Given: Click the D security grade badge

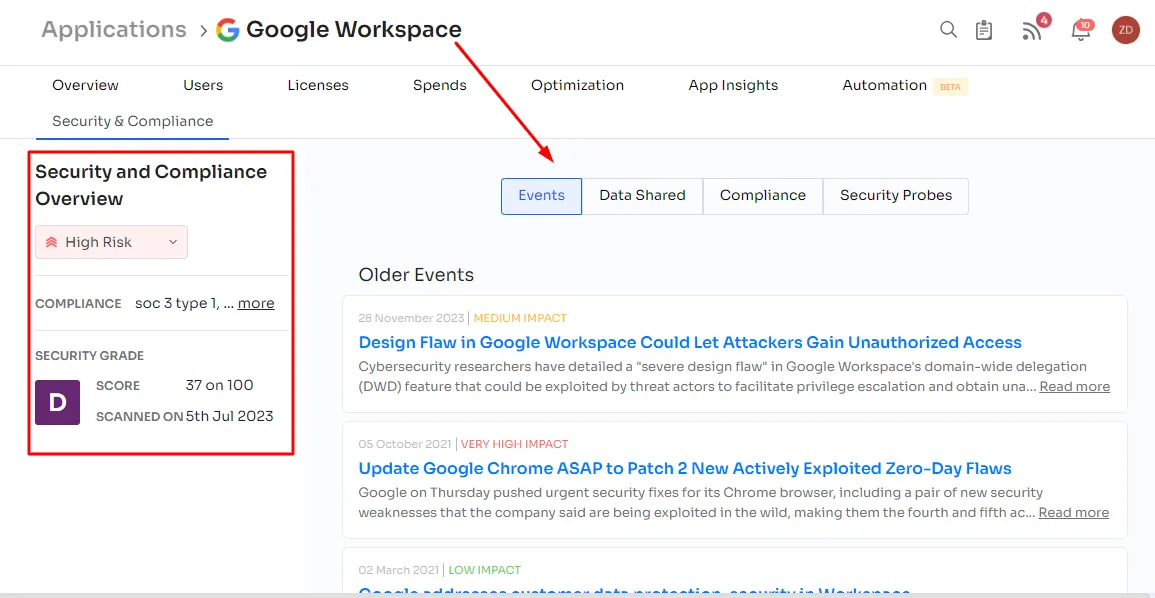Looking at the screenshot, I should 57,402.
